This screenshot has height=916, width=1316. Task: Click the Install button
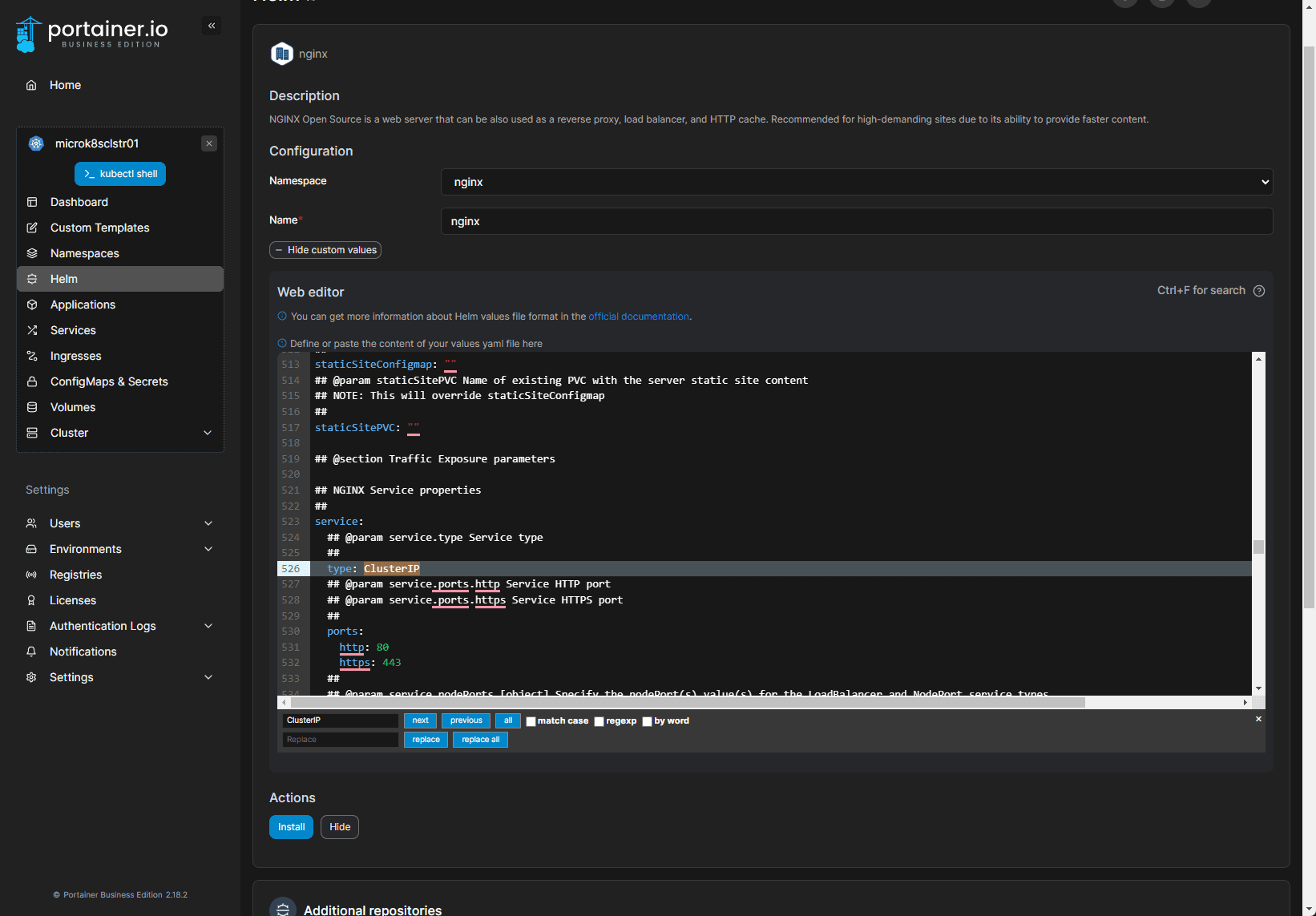pos(291,827)
